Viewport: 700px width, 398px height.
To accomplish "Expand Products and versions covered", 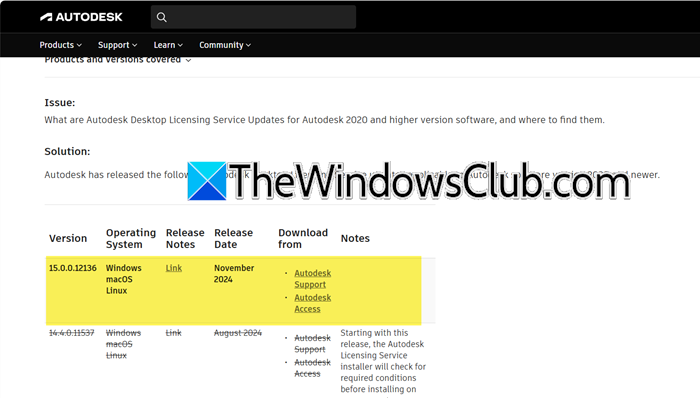I will pos(118,60).
